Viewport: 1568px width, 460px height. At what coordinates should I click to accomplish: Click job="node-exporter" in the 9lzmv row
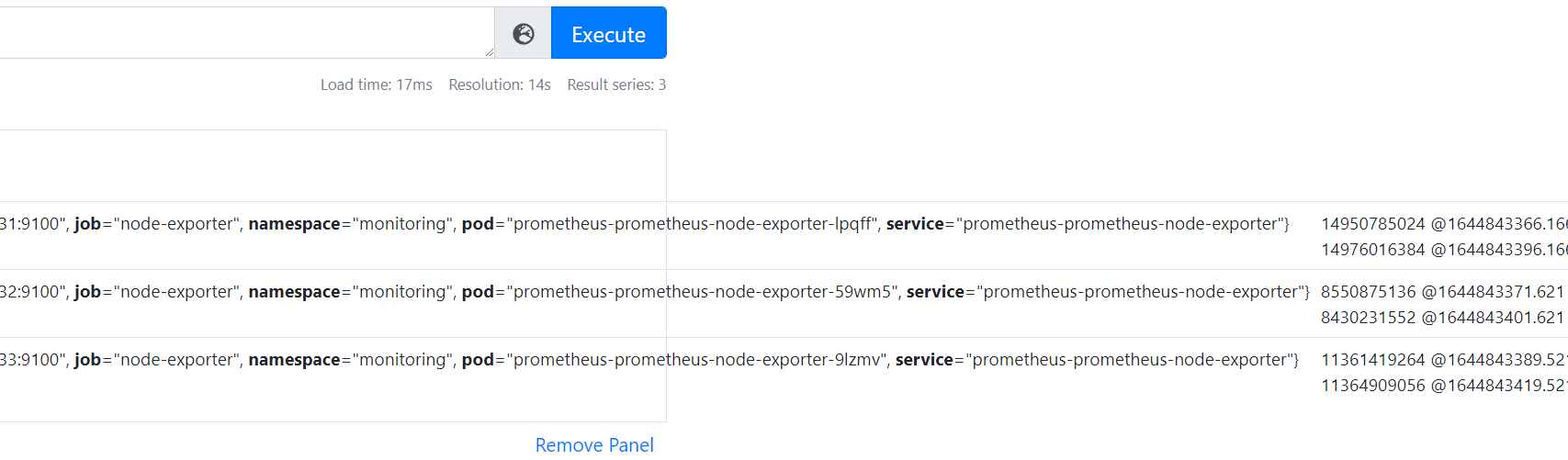pyautogui.click(x=157, y=360)
